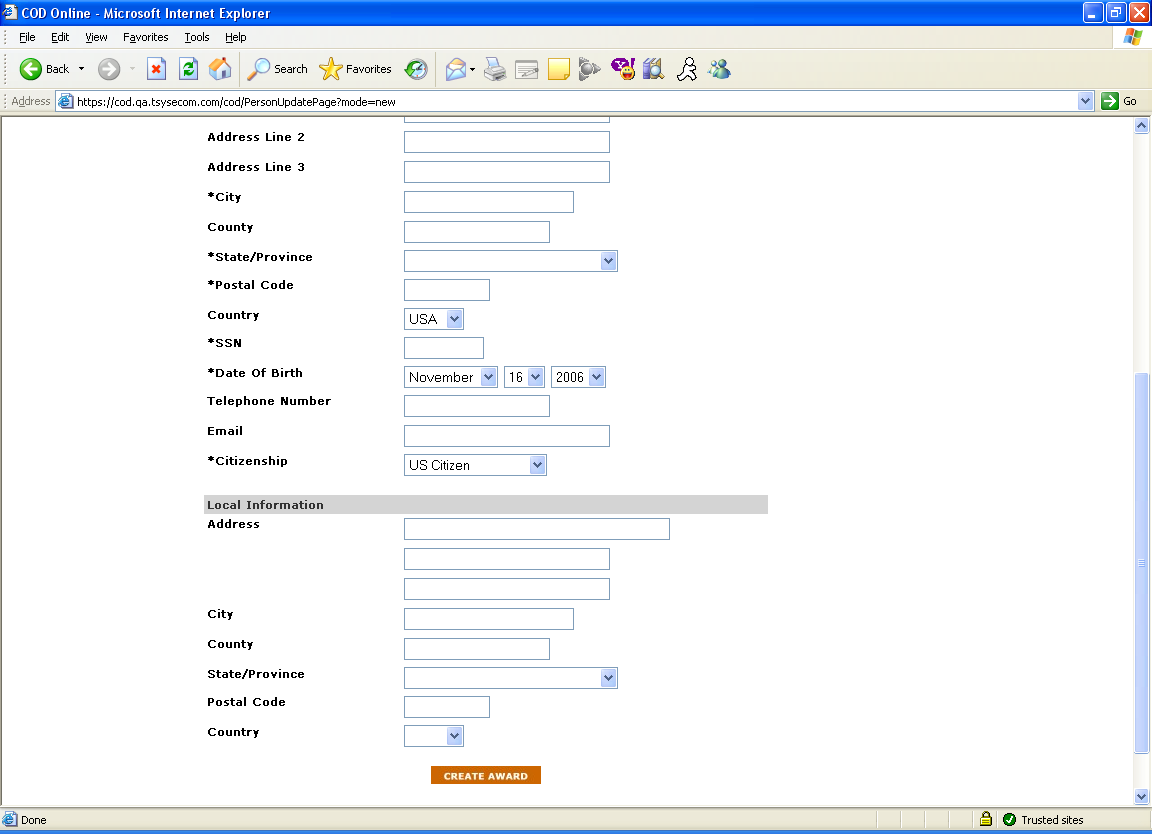The image size is (1152, 834).
Task: Open the Mail toolbar icon
Action: (x=456, y=69)
